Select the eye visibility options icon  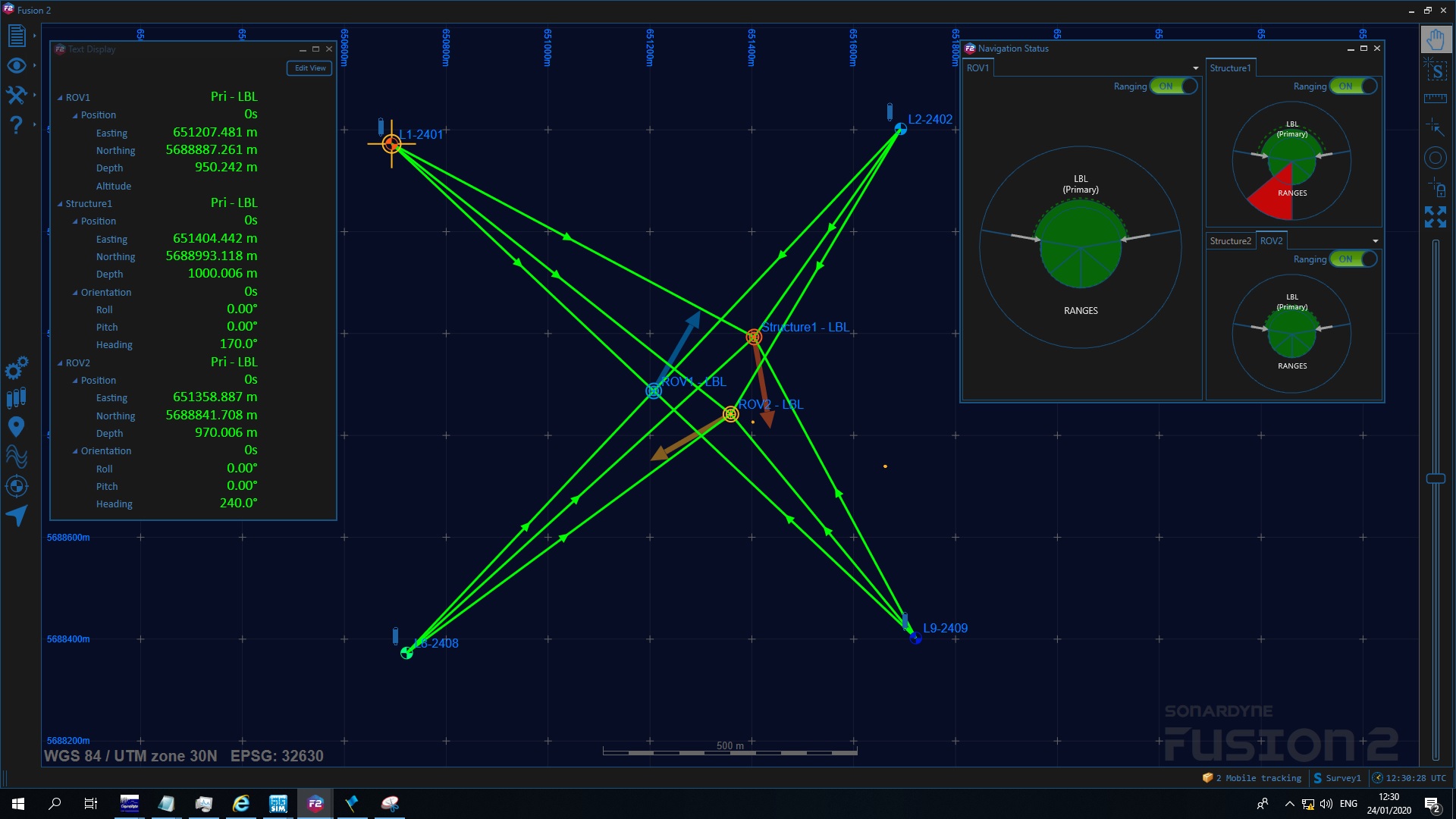(17, 66)
